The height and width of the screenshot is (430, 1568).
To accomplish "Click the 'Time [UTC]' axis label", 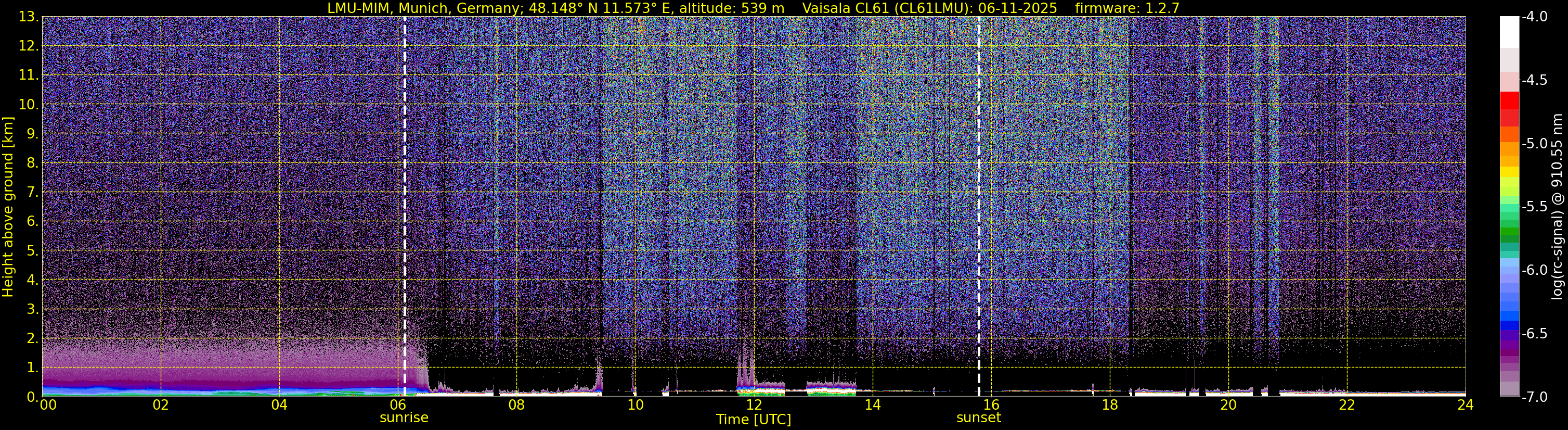I will [x=754, y=419].
